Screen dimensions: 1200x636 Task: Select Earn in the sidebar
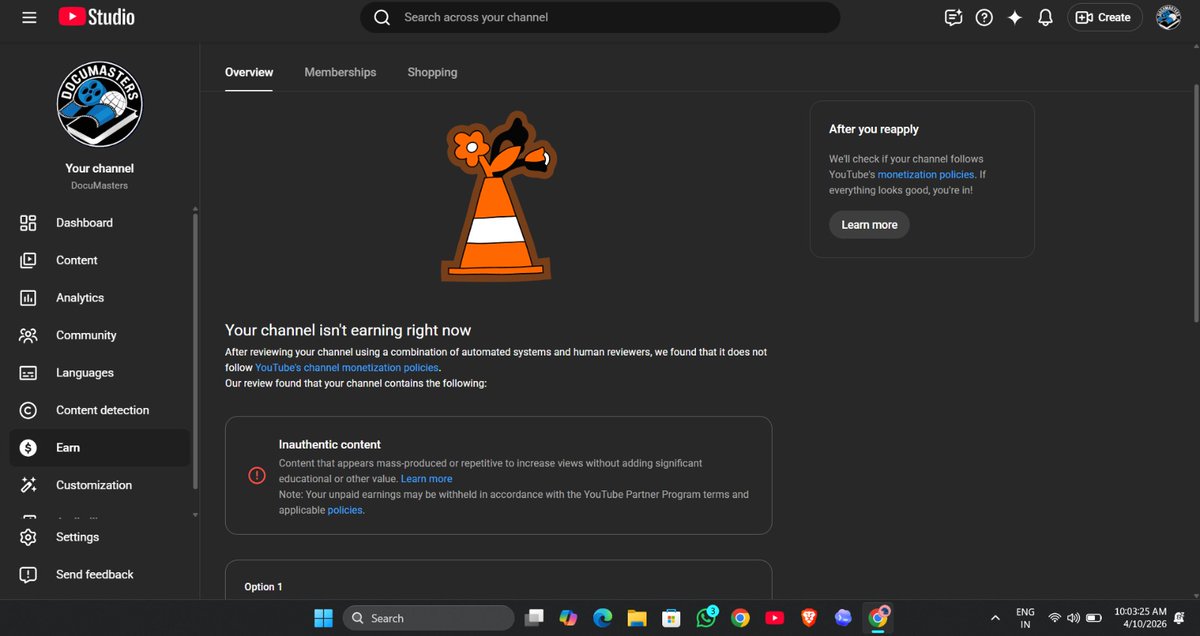click(100, 448)
